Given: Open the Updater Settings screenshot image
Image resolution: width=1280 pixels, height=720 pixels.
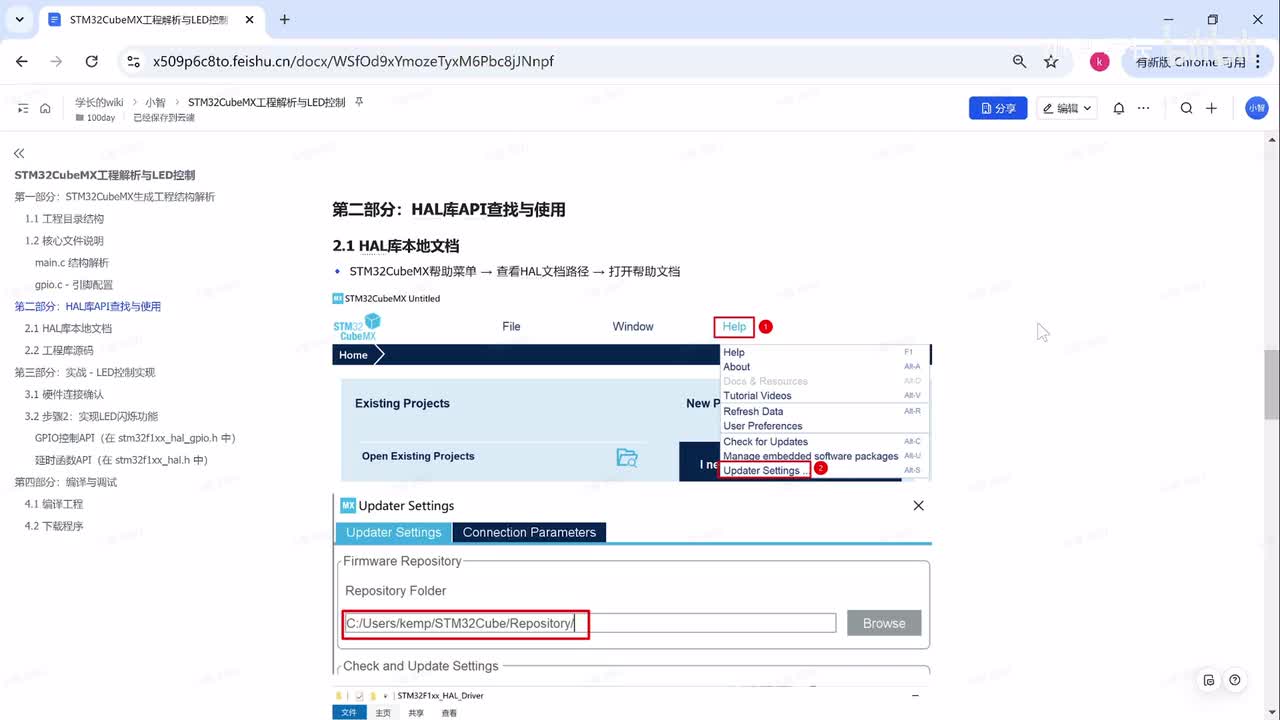Looking at the screenshot, I should point(632,585).
